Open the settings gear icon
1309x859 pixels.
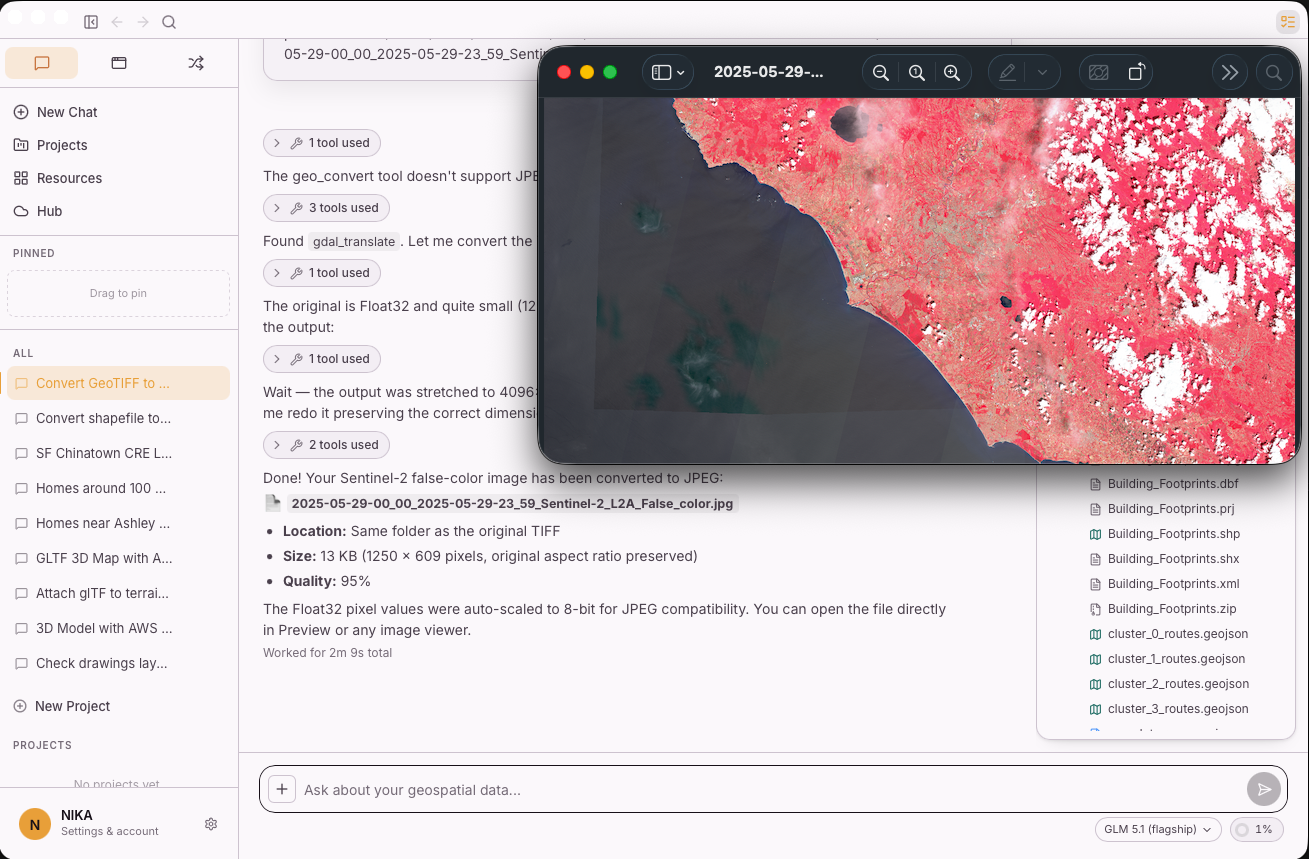click(211, 824)
